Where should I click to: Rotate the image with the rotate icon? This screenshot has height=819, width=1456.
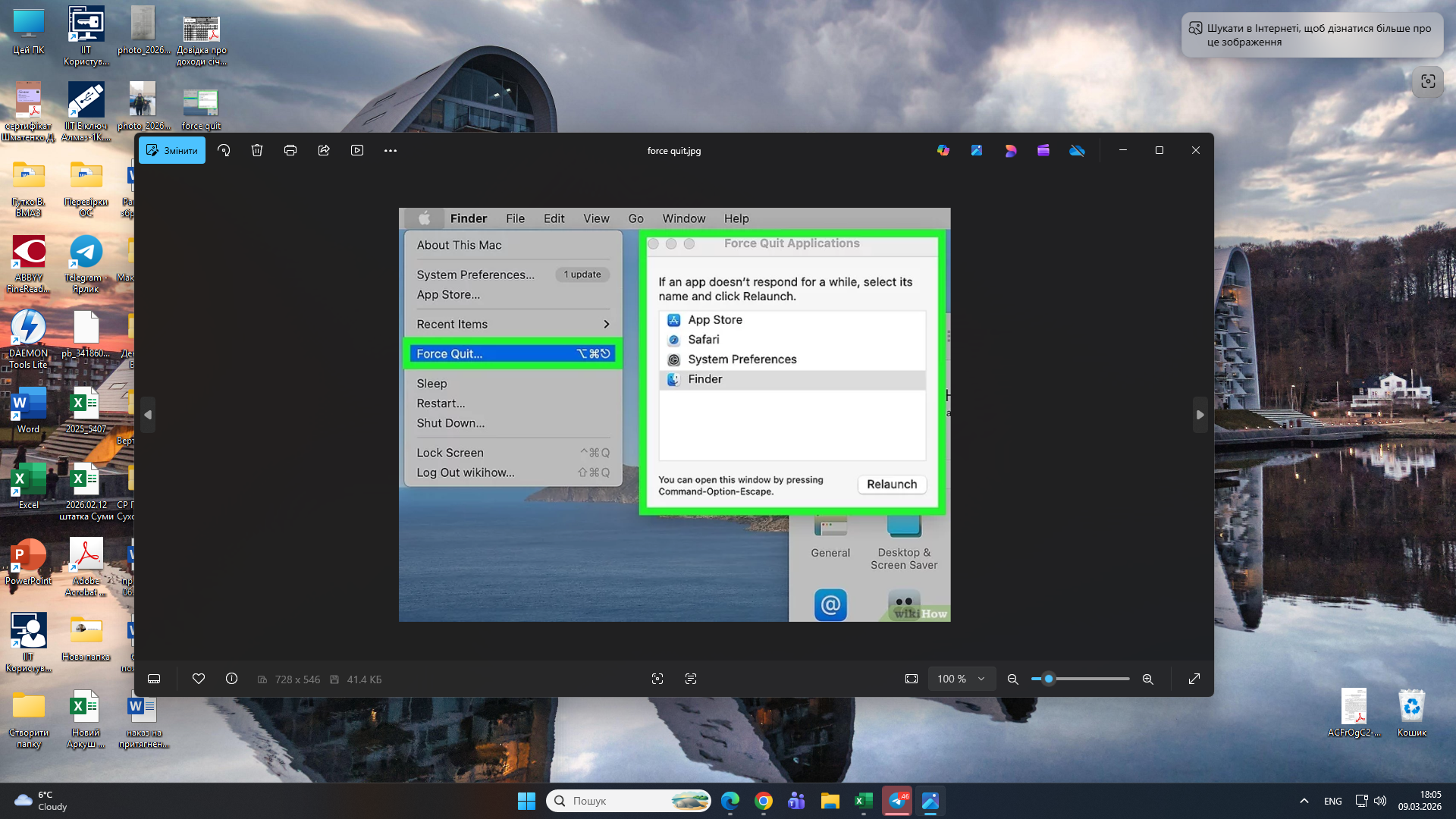pos(224,150)
